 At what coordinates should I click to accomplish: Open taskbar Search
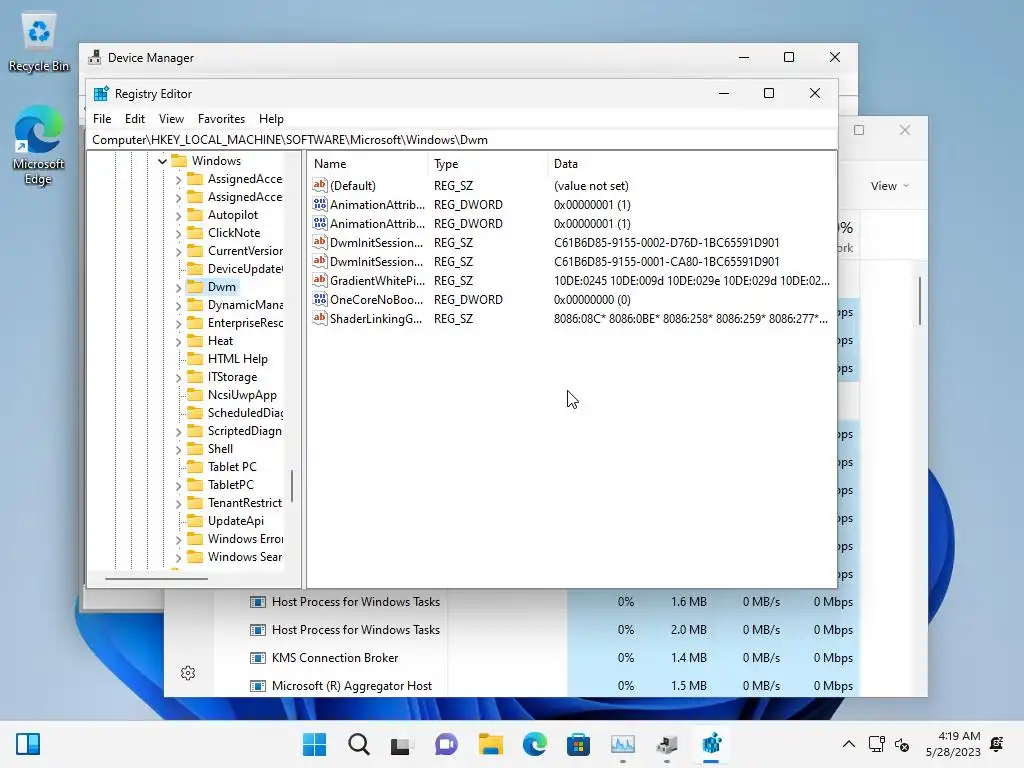tap(359, 744)
